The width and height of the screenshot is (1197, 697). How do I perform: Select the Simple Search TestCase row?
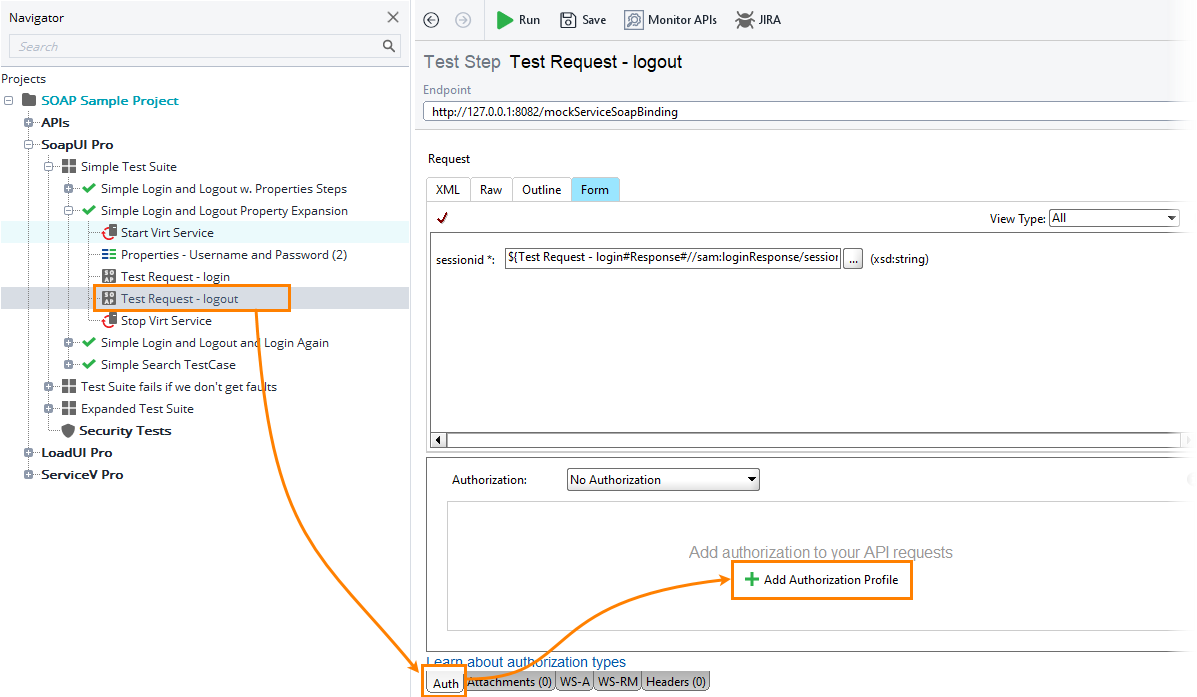click(x=168, y=365)
